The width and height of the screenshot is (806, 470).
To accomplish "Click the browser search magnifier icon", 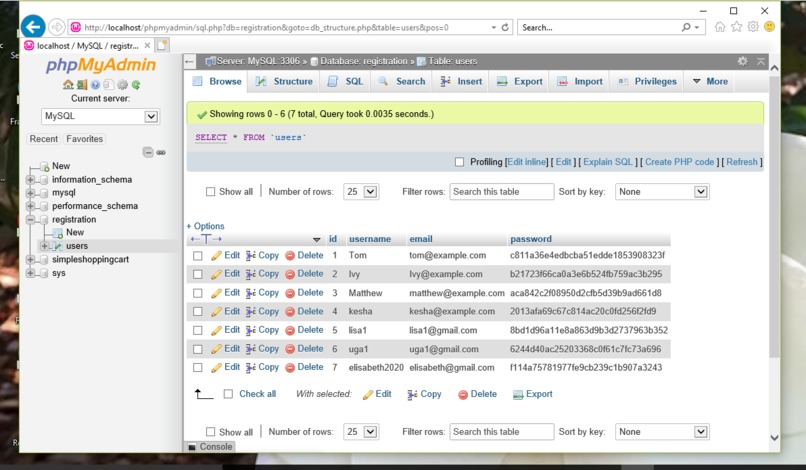I will click(x=686, y=27).
